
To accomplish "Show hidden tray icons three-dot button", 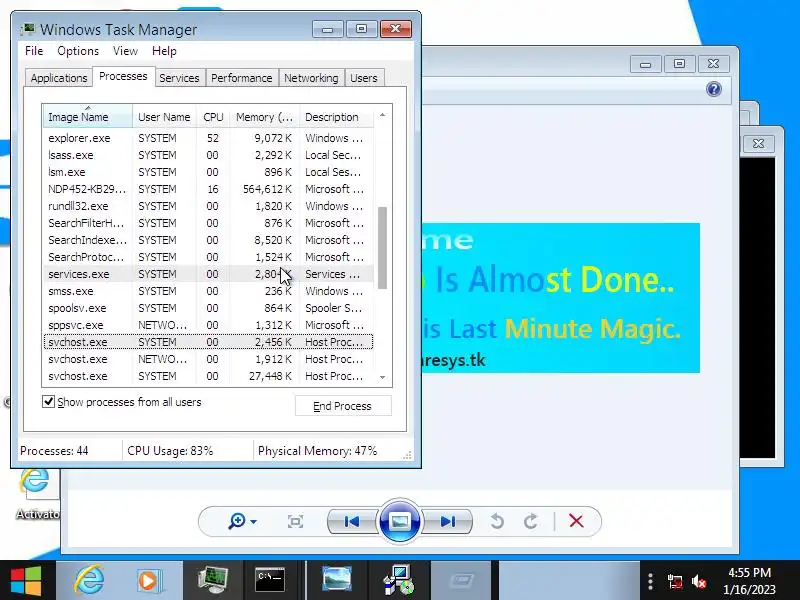I will [x=650, y=581].
